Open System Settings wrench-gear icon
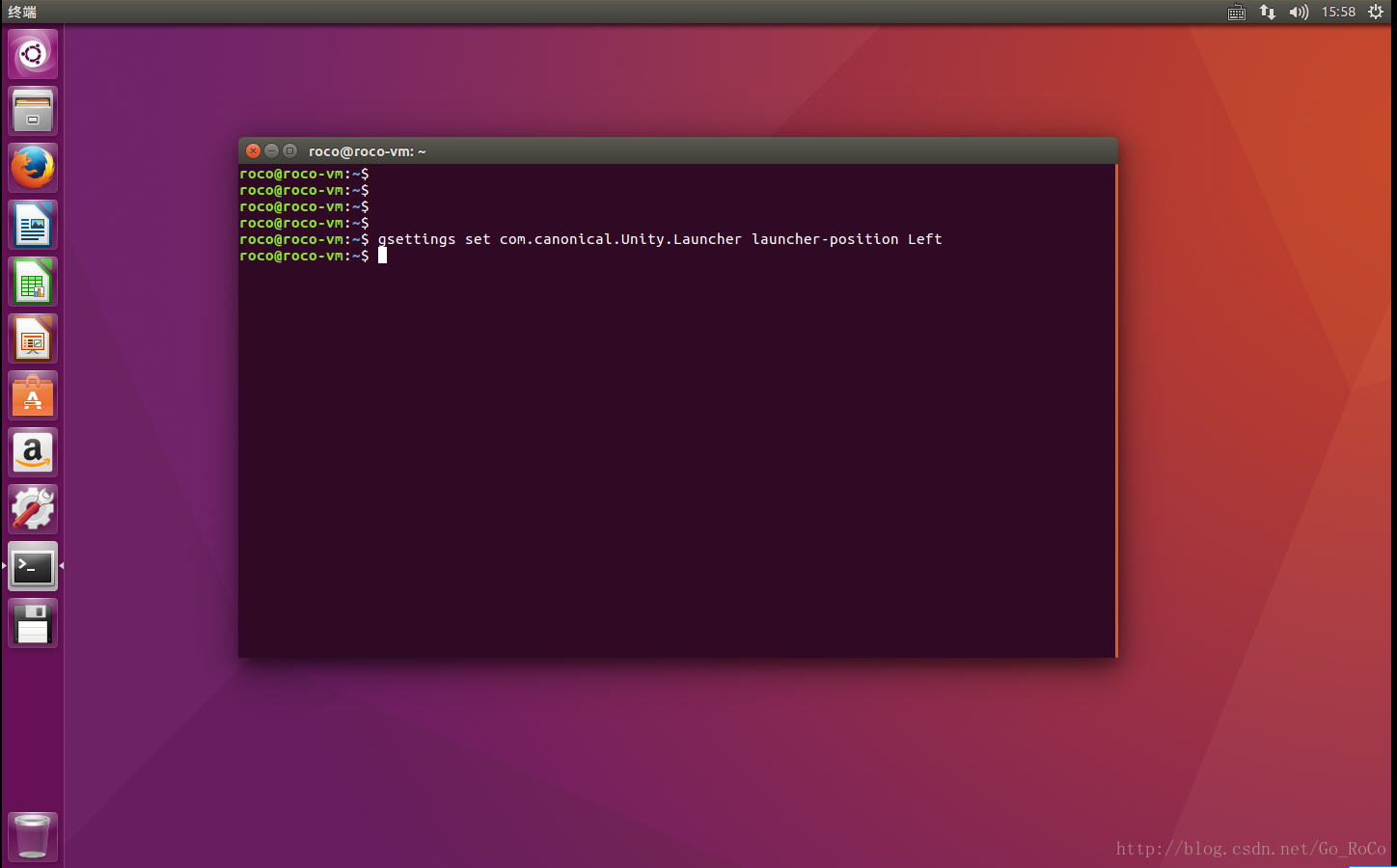This screenshot has width=1397, height=868. coord(33,509)
